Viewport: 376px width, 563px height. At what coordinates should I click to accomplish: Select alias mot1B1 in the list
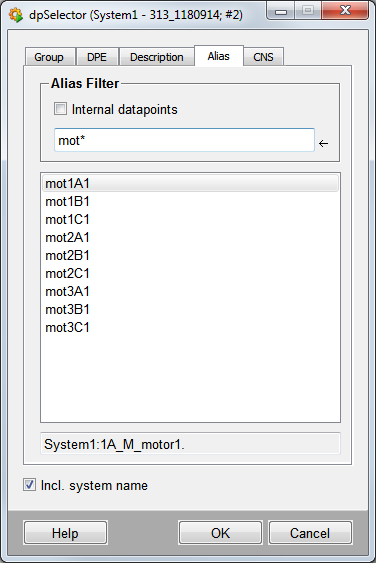tap(190, 202)
